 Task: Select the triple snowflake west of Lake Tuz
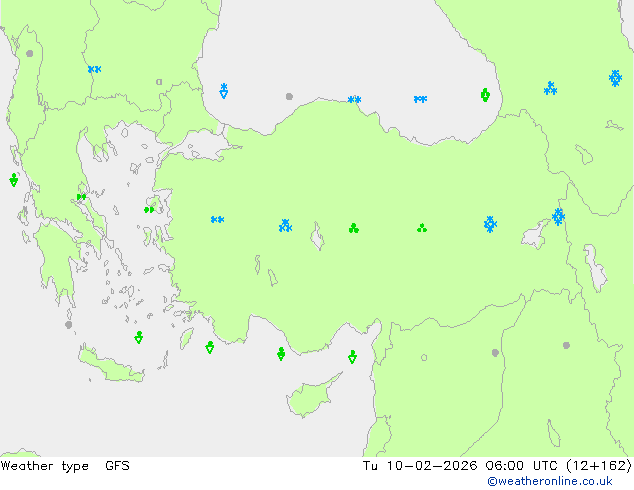(285, 226)
